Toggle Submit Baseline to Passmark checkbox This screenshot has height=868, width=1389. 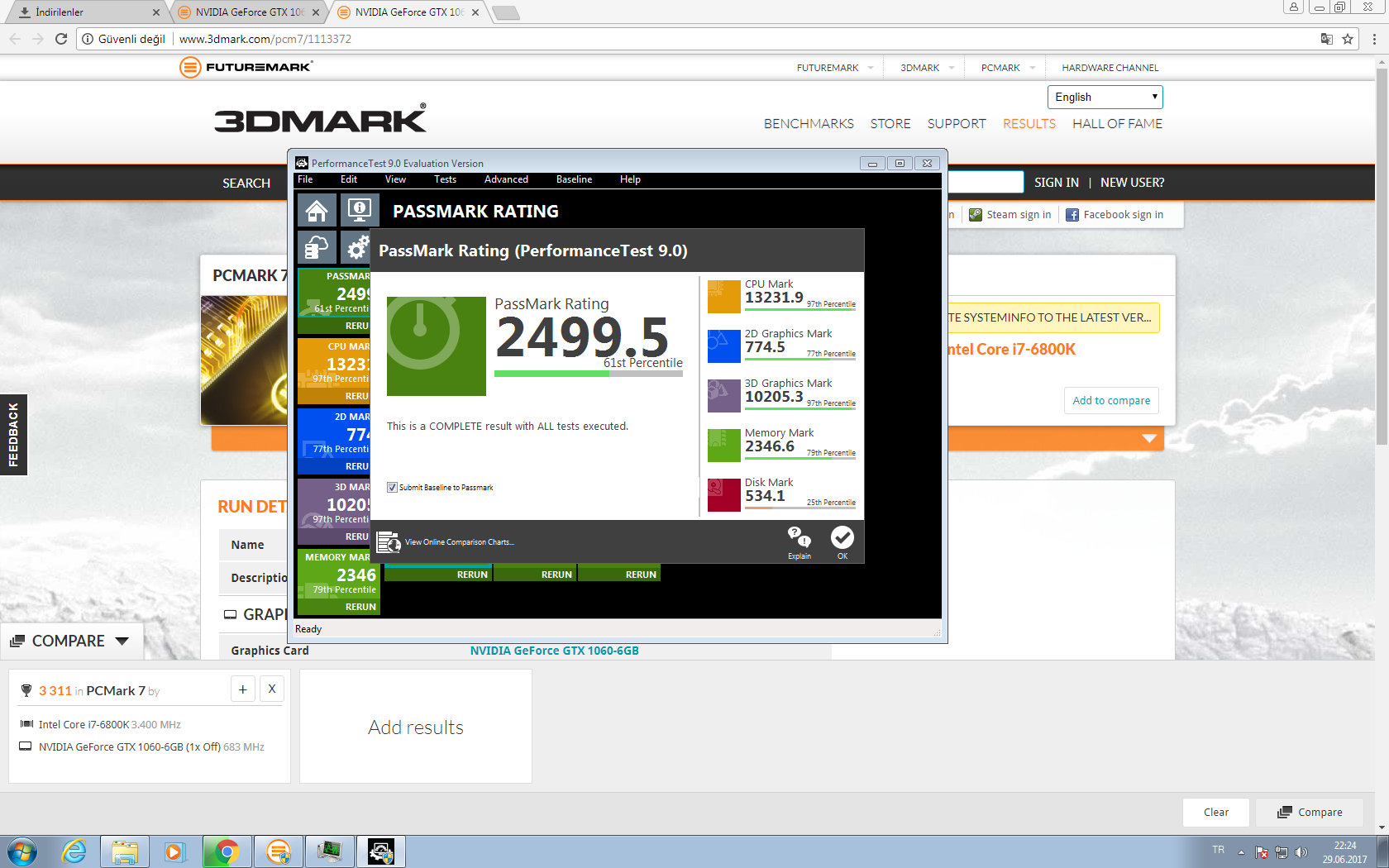tap(392, 488)
